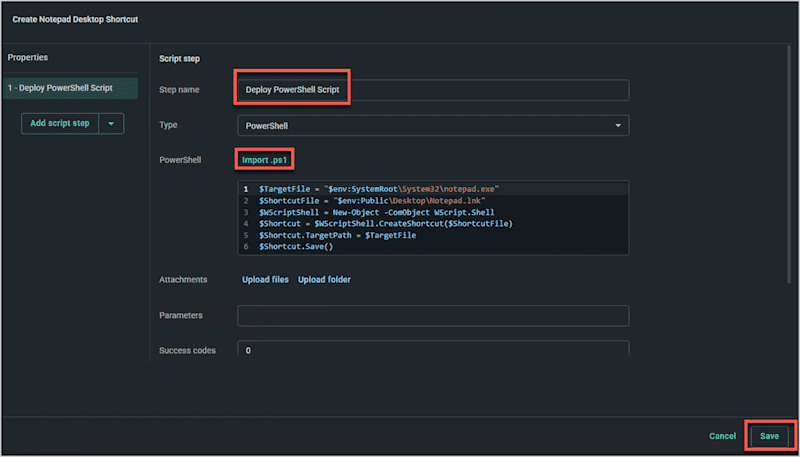Click the Add script step button

(60, 123)
